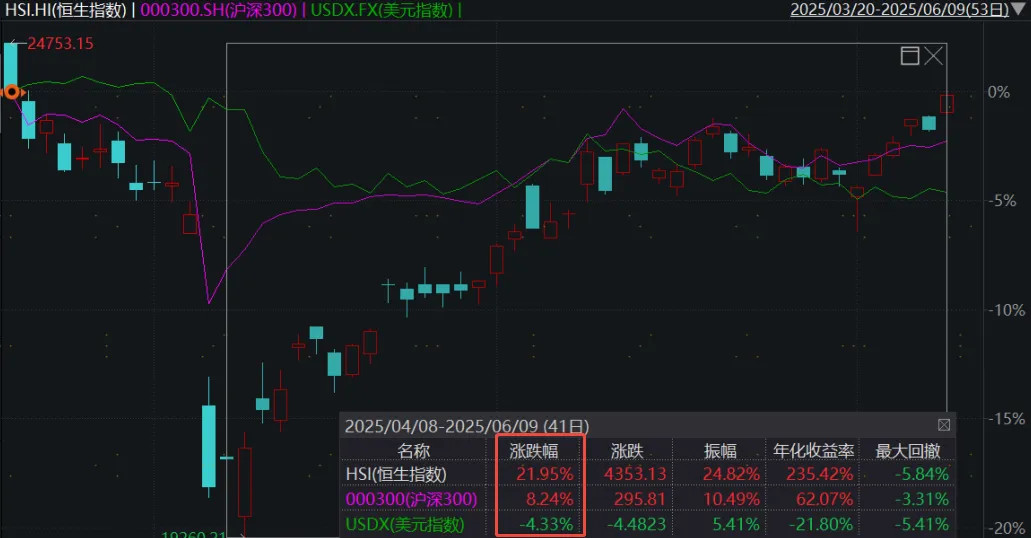Click the 24.82% amplitude value
Viewport: 1031px width, 538px height.
[731, 474]
